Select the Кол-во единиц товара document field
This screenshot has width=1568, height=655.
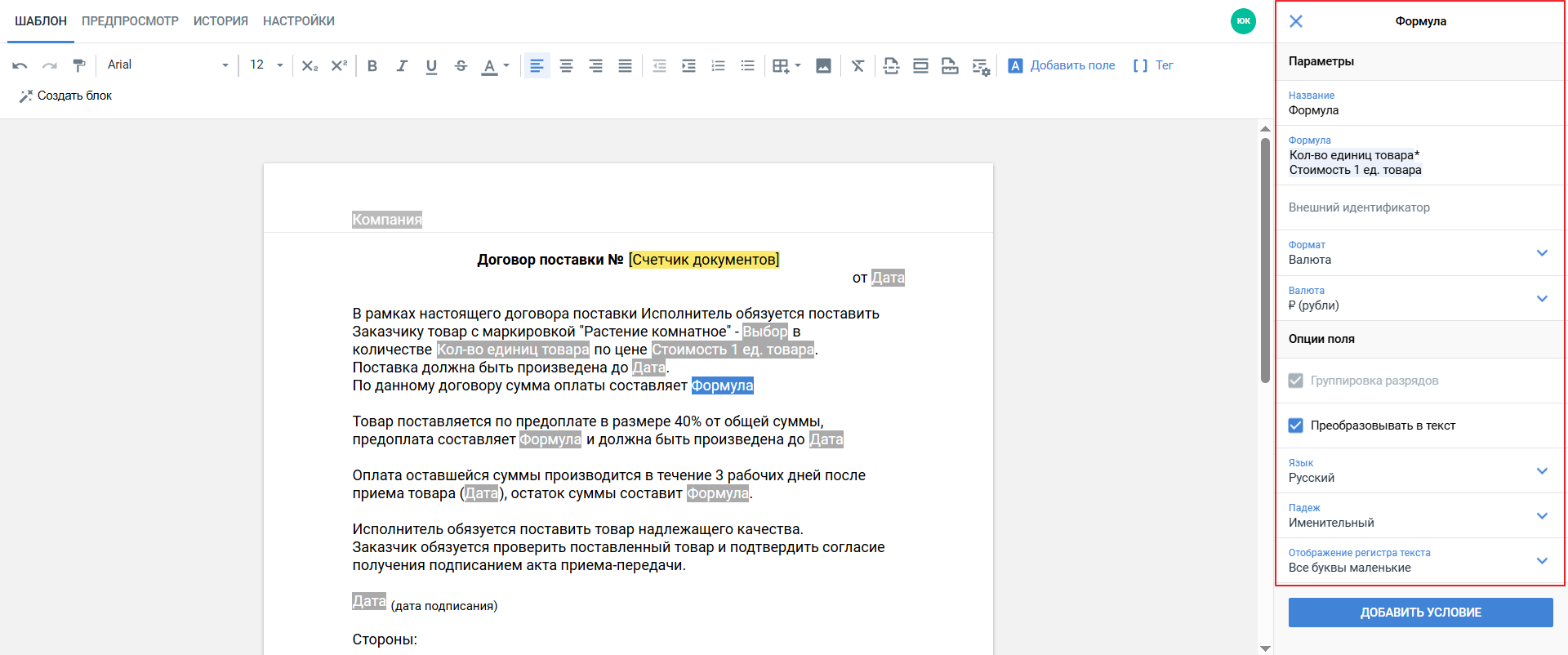[513, 350]
